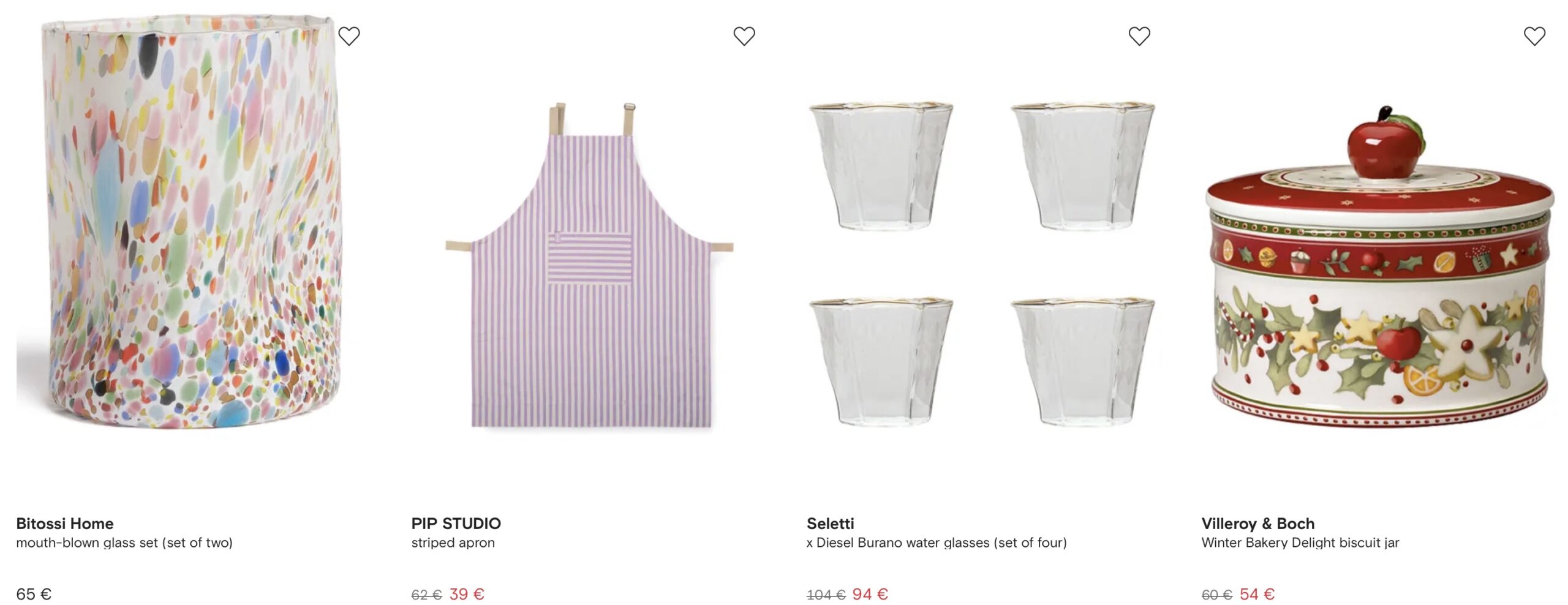Click Winter Bakery Delight biscuit jar title
This screenshot has width=1568, height=605.
(1300, 543)
